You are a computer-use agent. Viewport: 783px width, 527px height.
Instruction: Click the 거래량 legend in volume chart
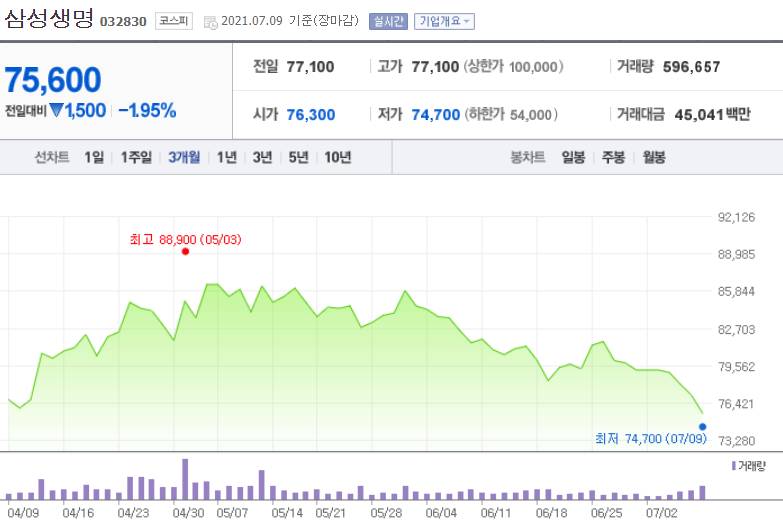point(749,466)
